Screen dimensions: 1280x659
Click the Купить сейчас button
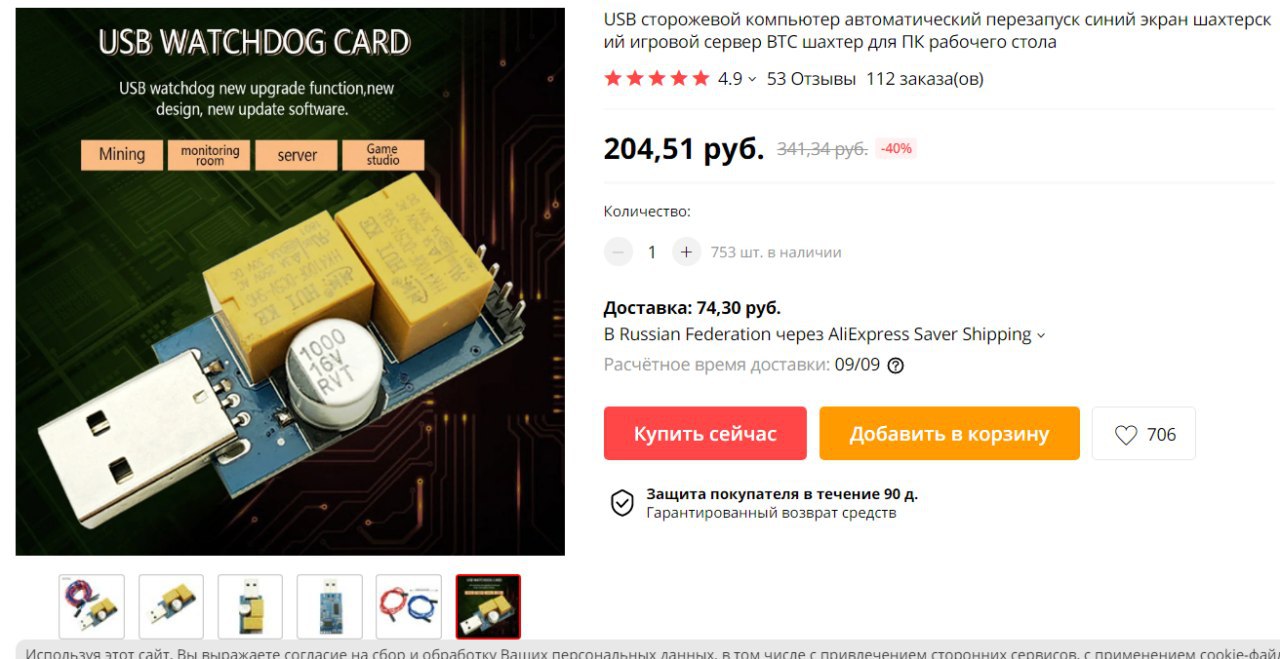coord(705,434)
